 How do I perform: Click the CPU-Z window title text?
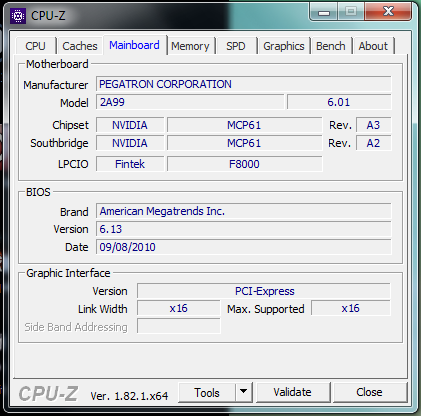(48, 16)
